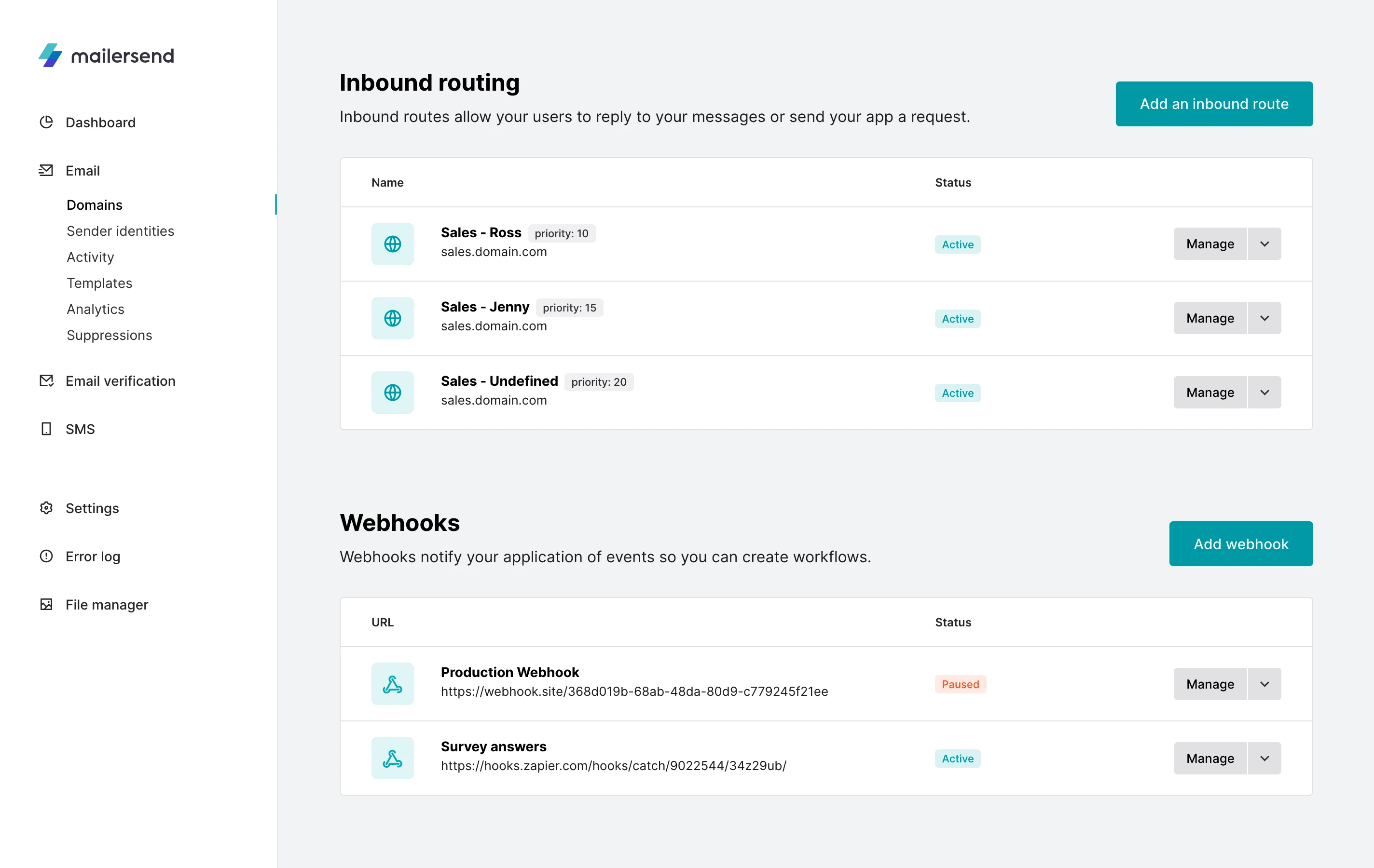Image resolution: width=1374 pixels, height=868 pixels.
Task: Click the Email verification icon
Action: 46,381
